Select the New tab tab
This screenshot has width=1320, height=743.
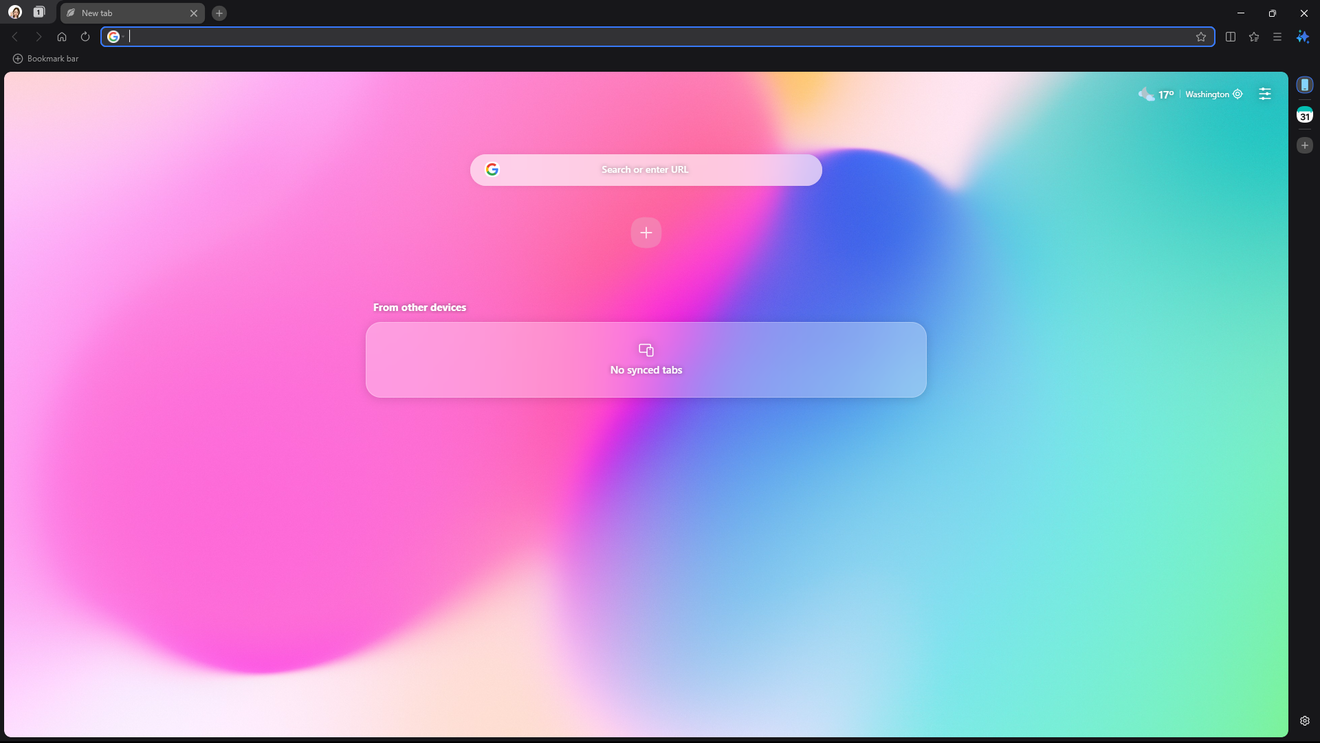(x=125, y=13)
